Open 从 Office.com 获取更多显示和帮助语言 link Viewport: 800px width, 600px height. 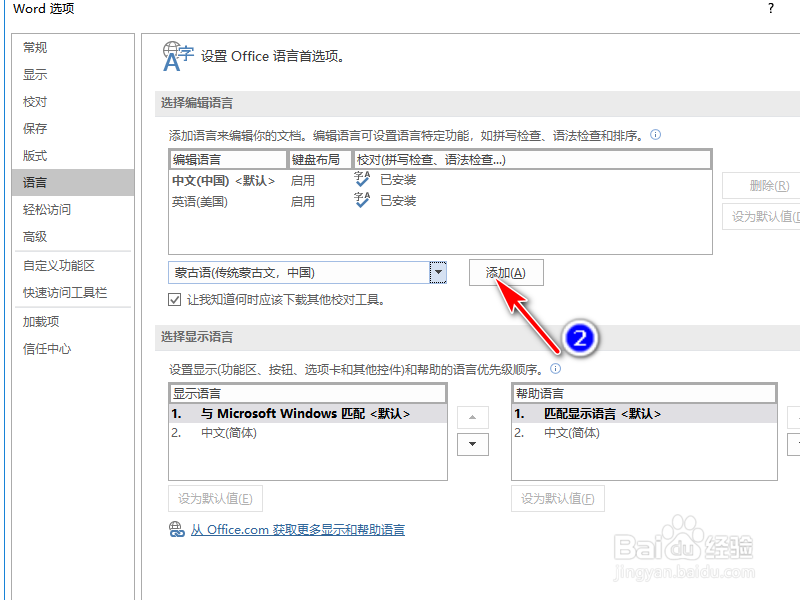[x=298, y=530]
